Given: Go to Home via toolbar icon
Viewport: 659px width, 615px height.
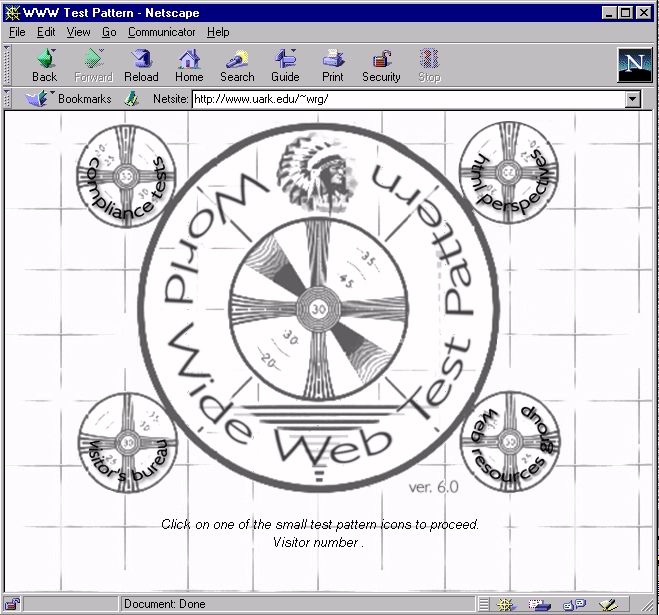Looking at the screenshot, I should [189, 65].
